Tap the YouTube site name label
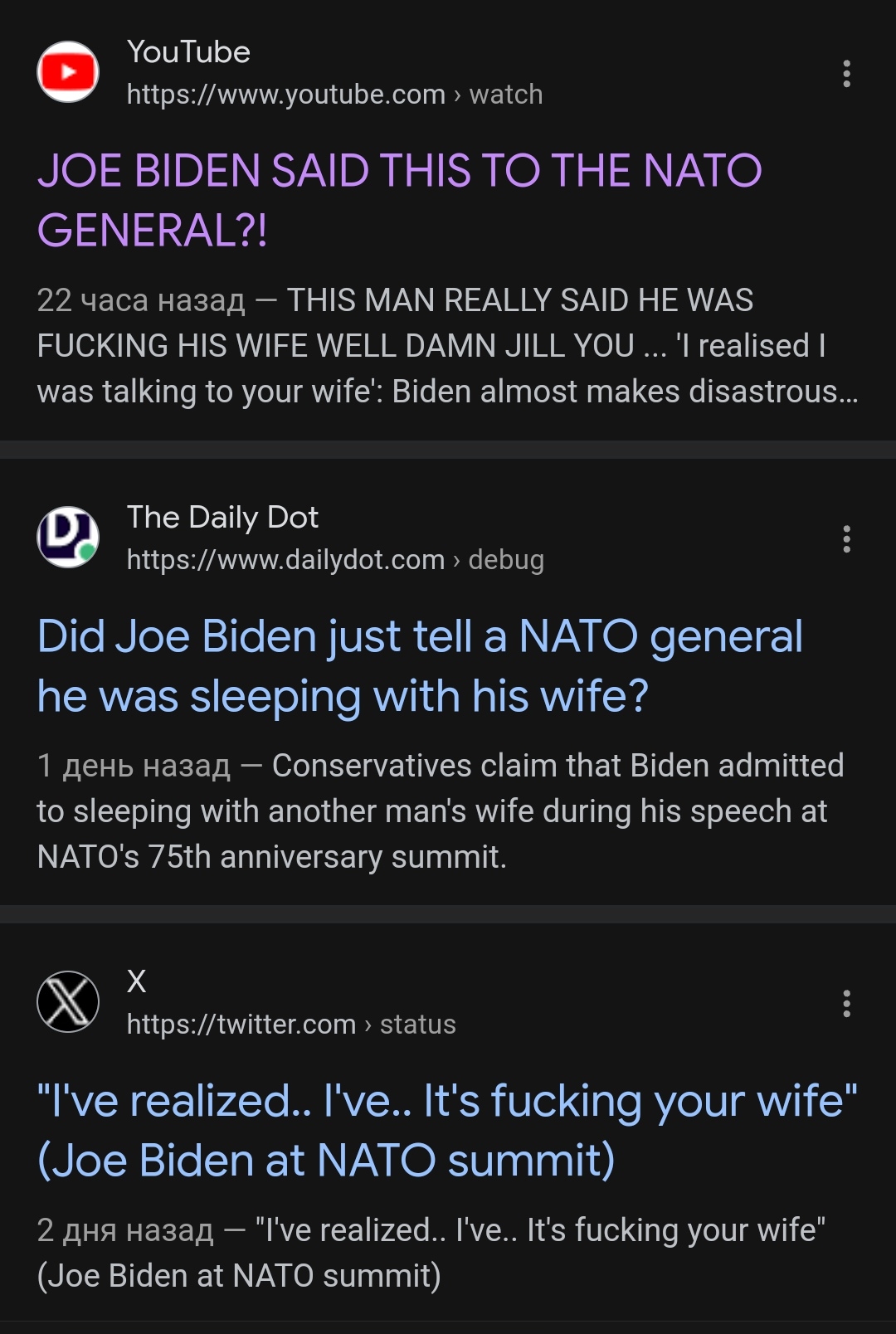 coord(188,52)
